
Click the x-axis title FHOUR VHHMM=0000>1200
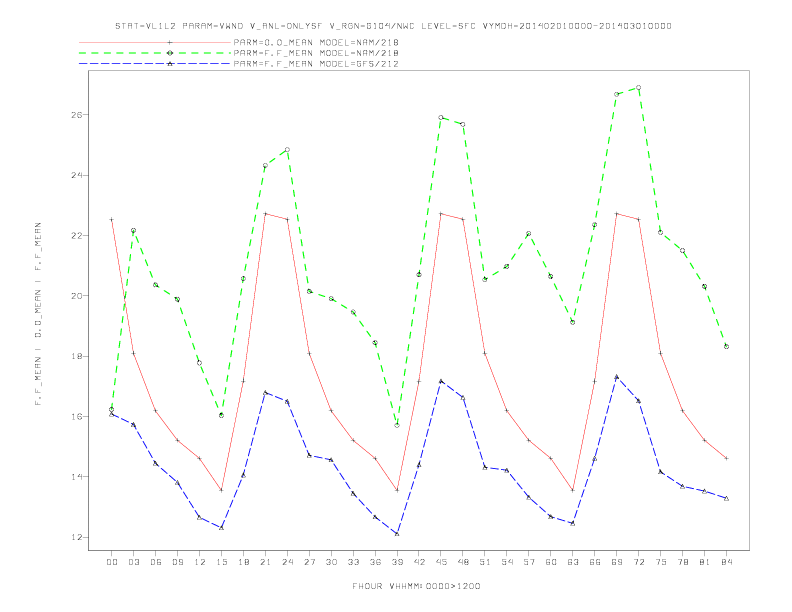(416, 586)
